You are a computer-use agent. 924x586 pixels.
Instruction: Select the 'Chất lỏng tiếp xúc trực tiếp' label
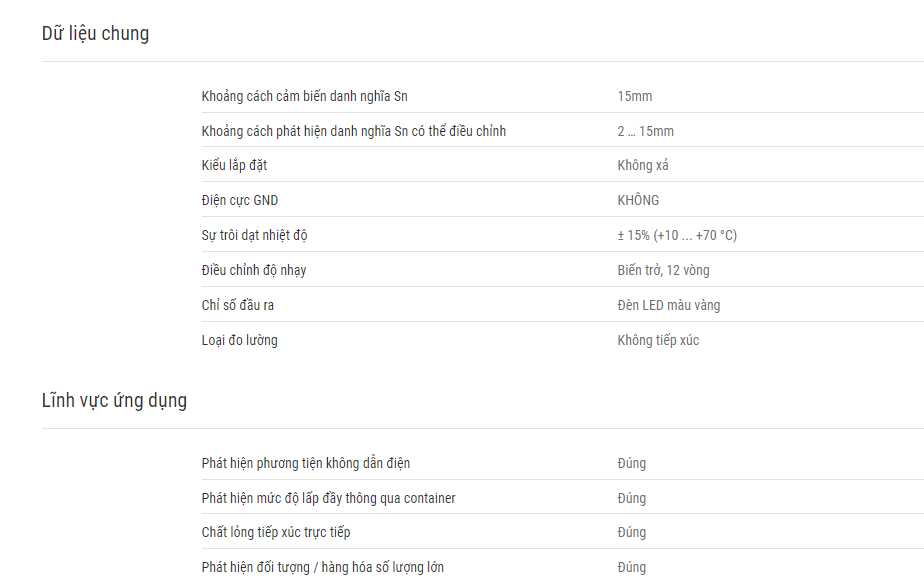(276, 532)
